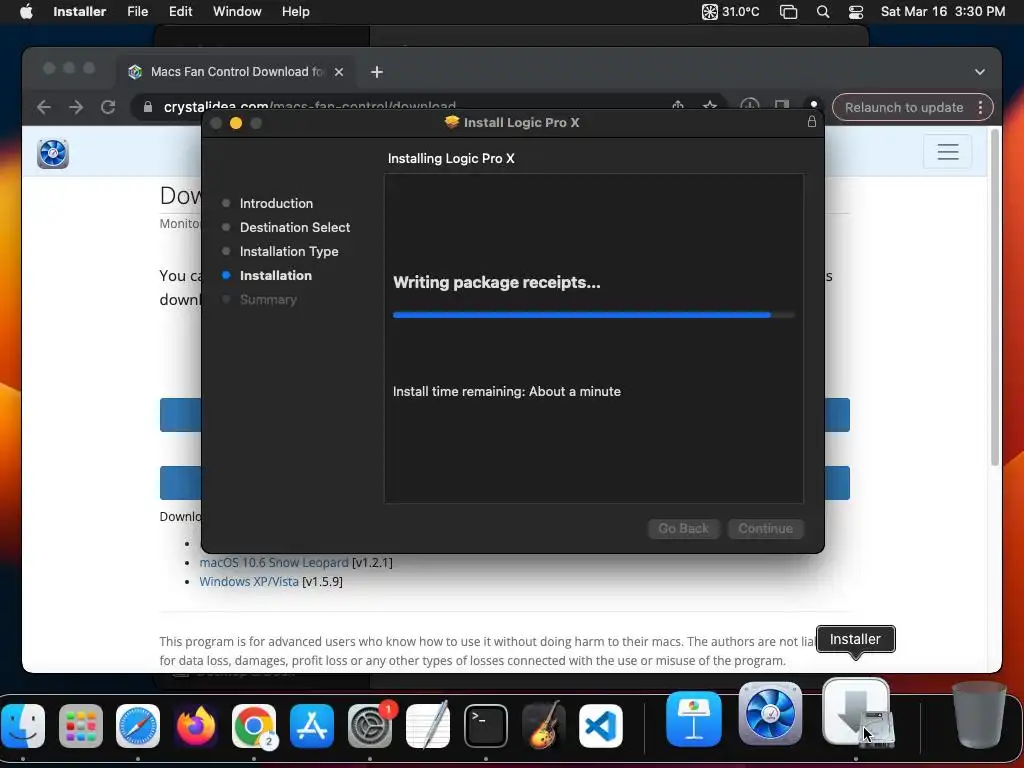This screenshot has width=1024, height=768.
Task: Open Spotlight search in the menu bar
Action: (823, 12)
